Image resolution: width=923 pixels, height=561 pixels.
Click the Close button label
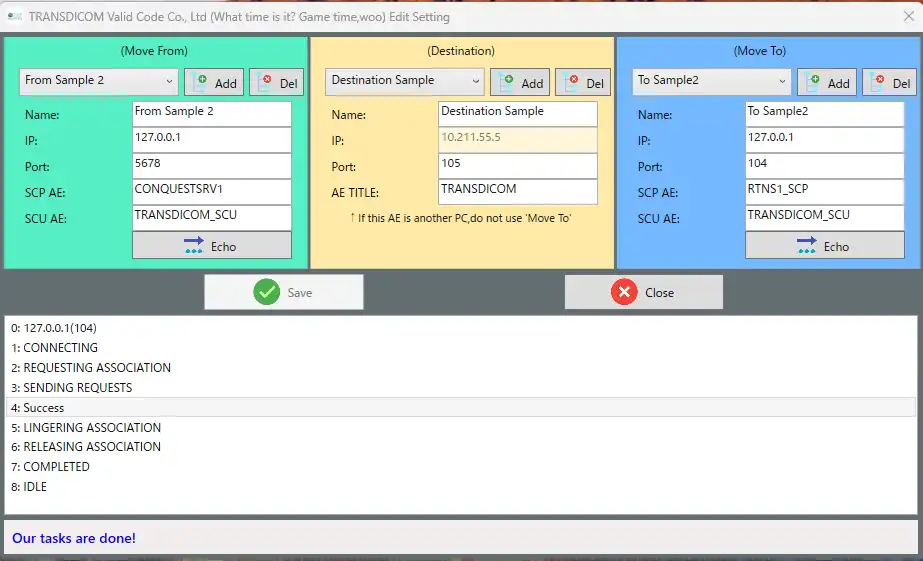click(659, 293)
